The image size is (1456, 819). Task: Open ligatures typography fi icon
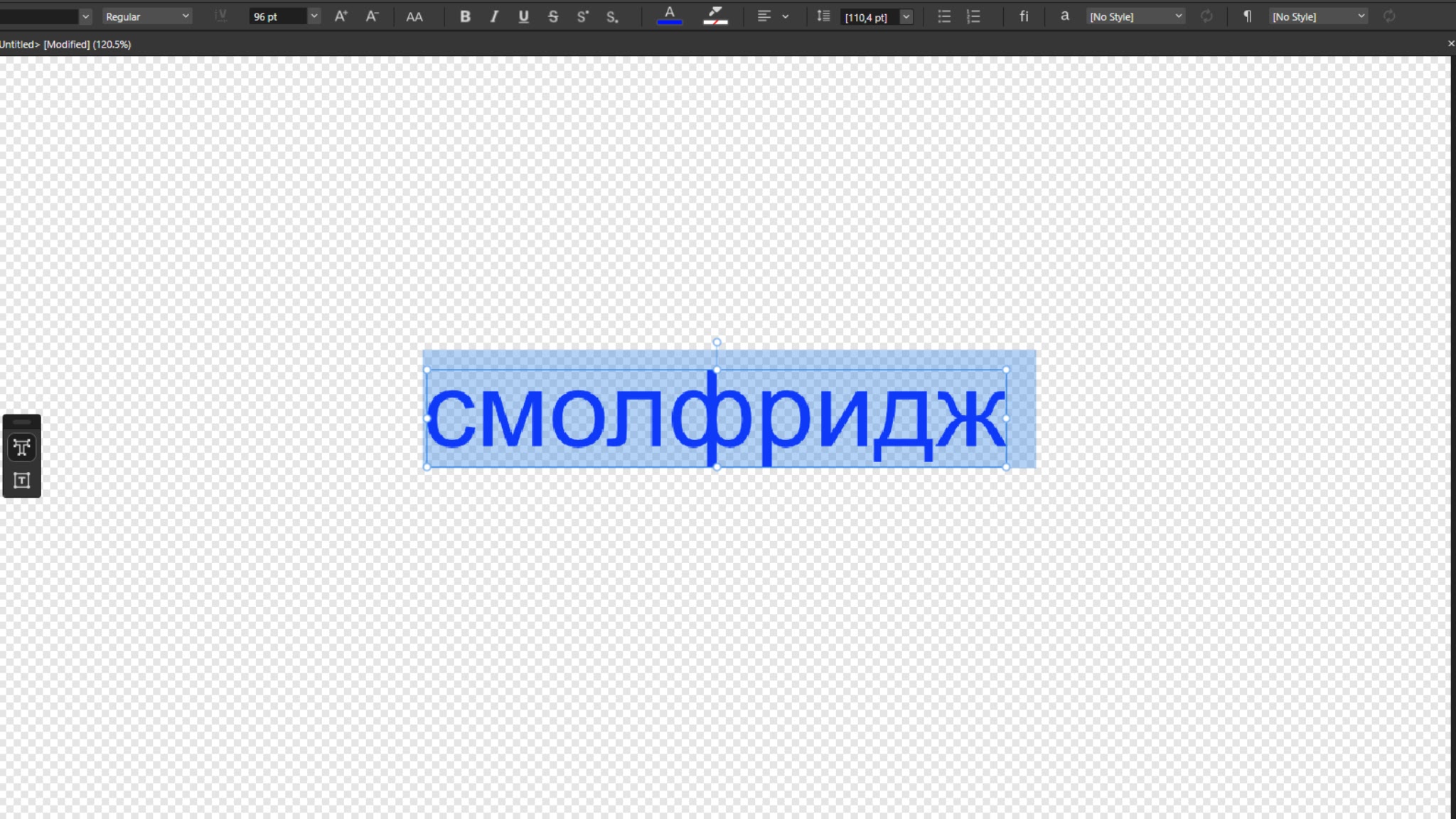pyautogui.click(x=1024, y=16)
